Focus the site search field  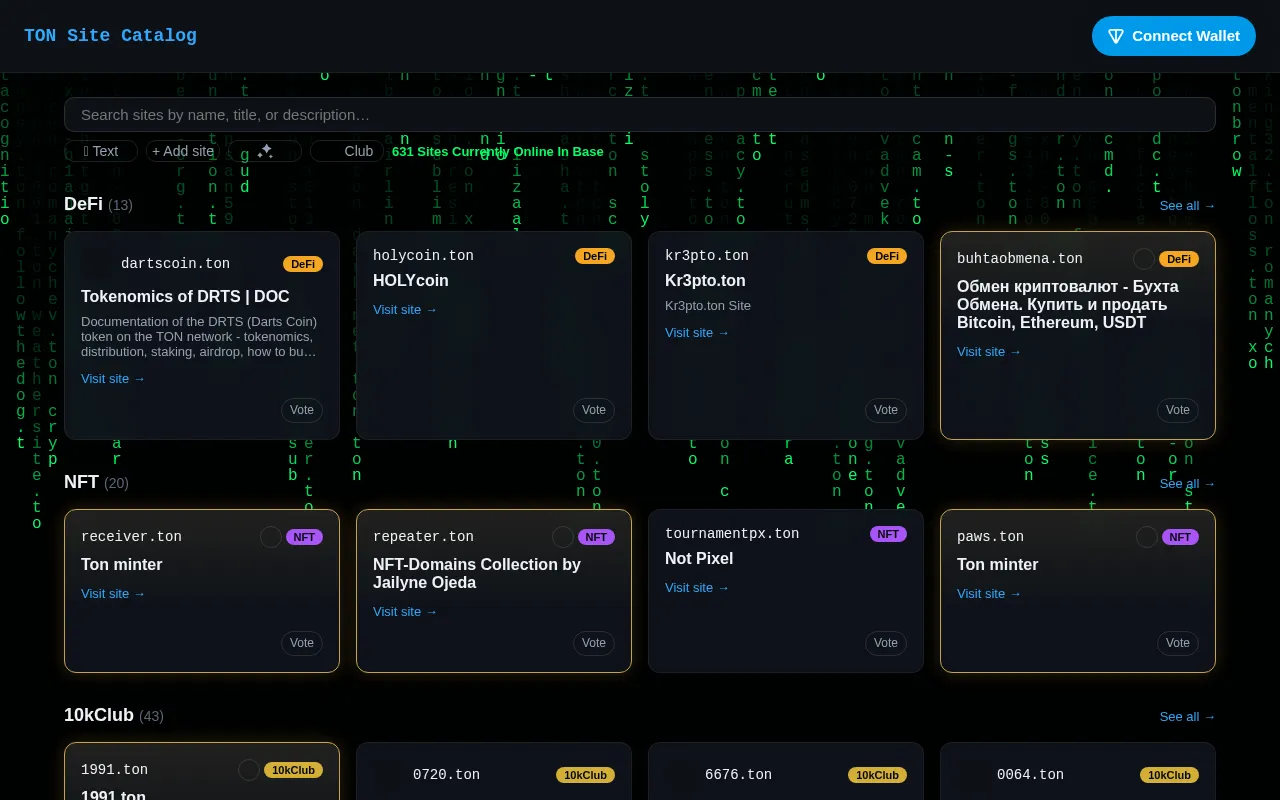click(640, 115)
